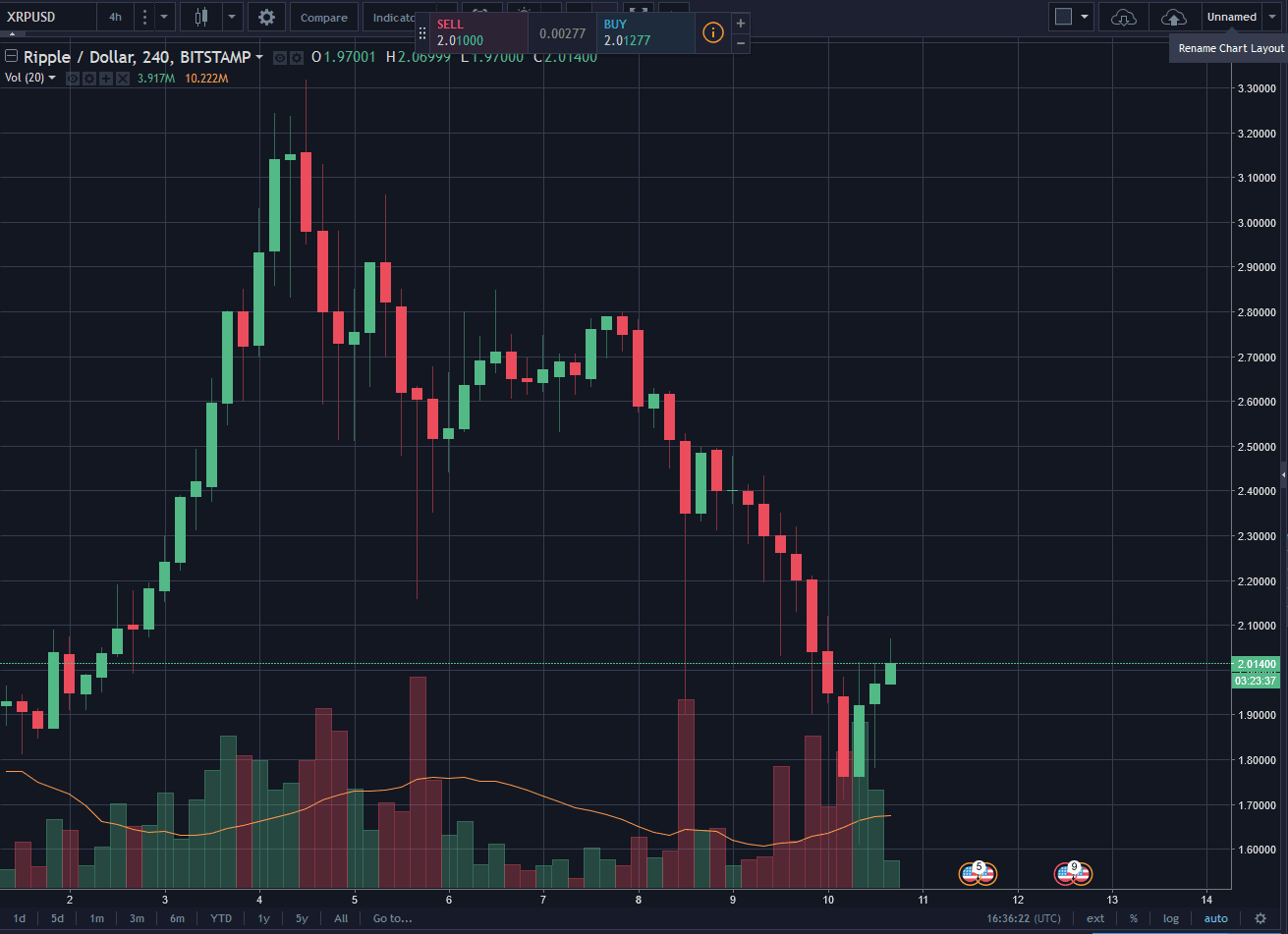Click date label 14 on time axis

pyautogui.click(x=1206, y=899)
